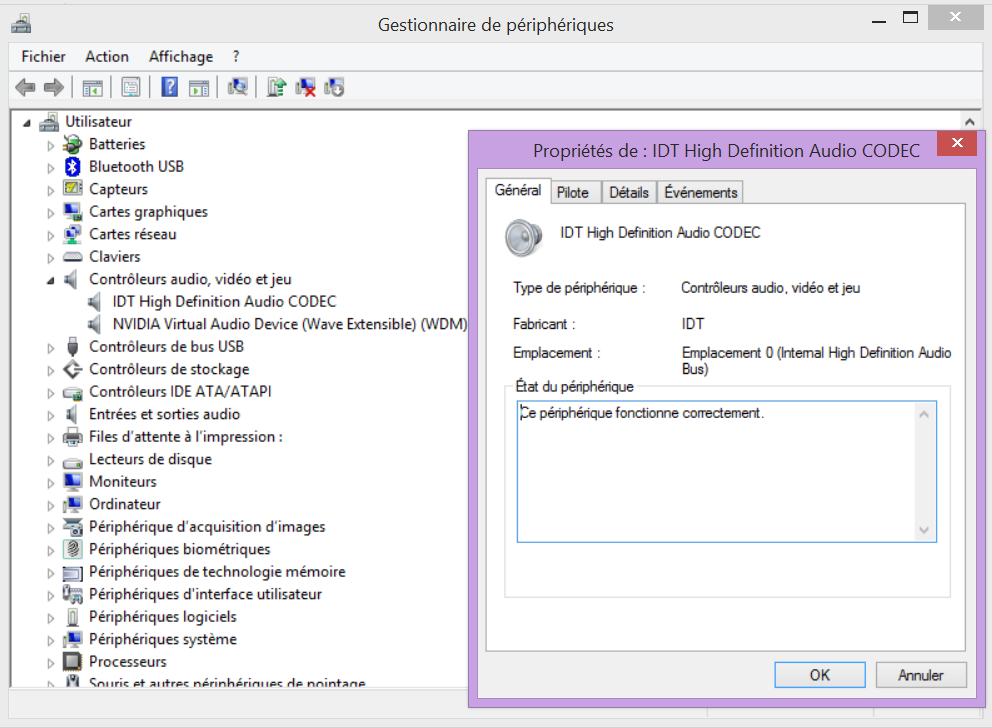
Task: Update driver software toolbar icon
Action: (276, 87)
